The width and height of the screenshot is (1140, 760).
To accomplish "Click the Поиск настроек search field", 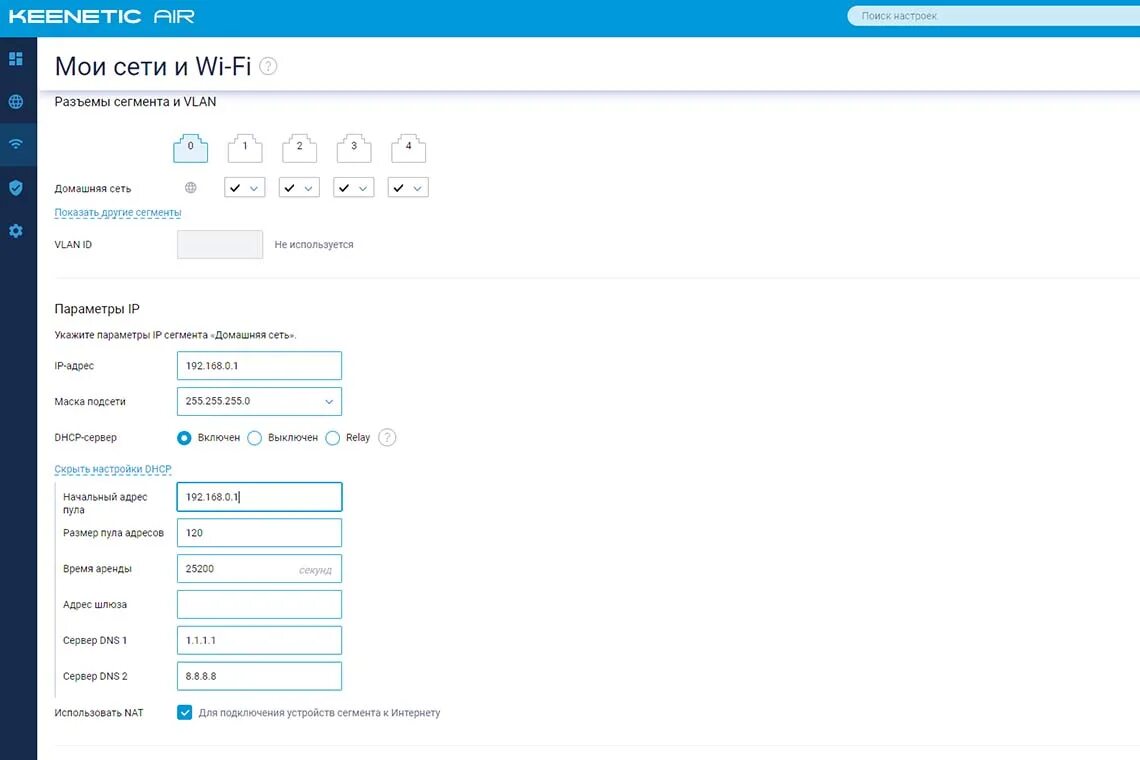I will click(x=993, y=16).
